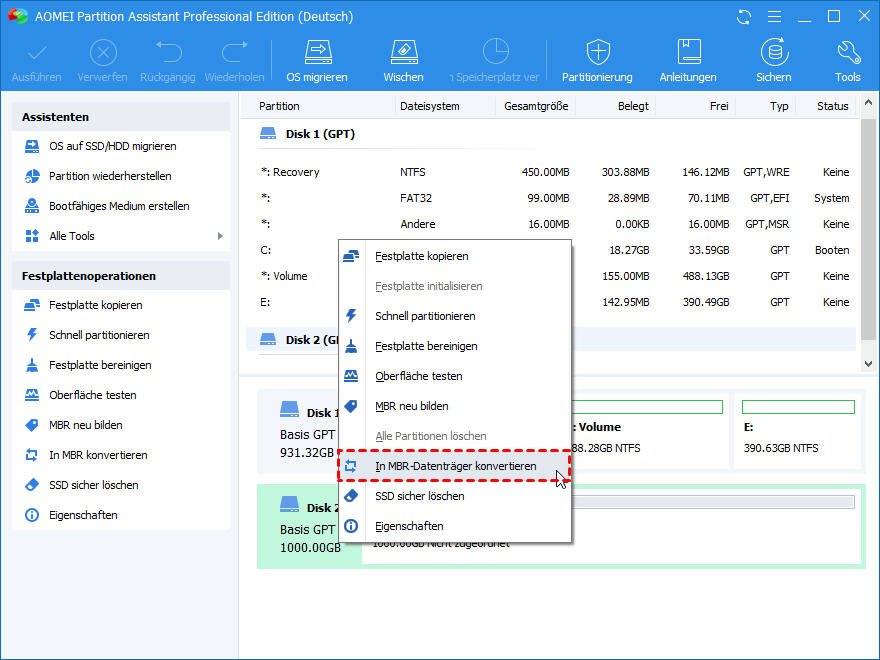Click the Status column header

pyautogui.click(x=832, y=106)
